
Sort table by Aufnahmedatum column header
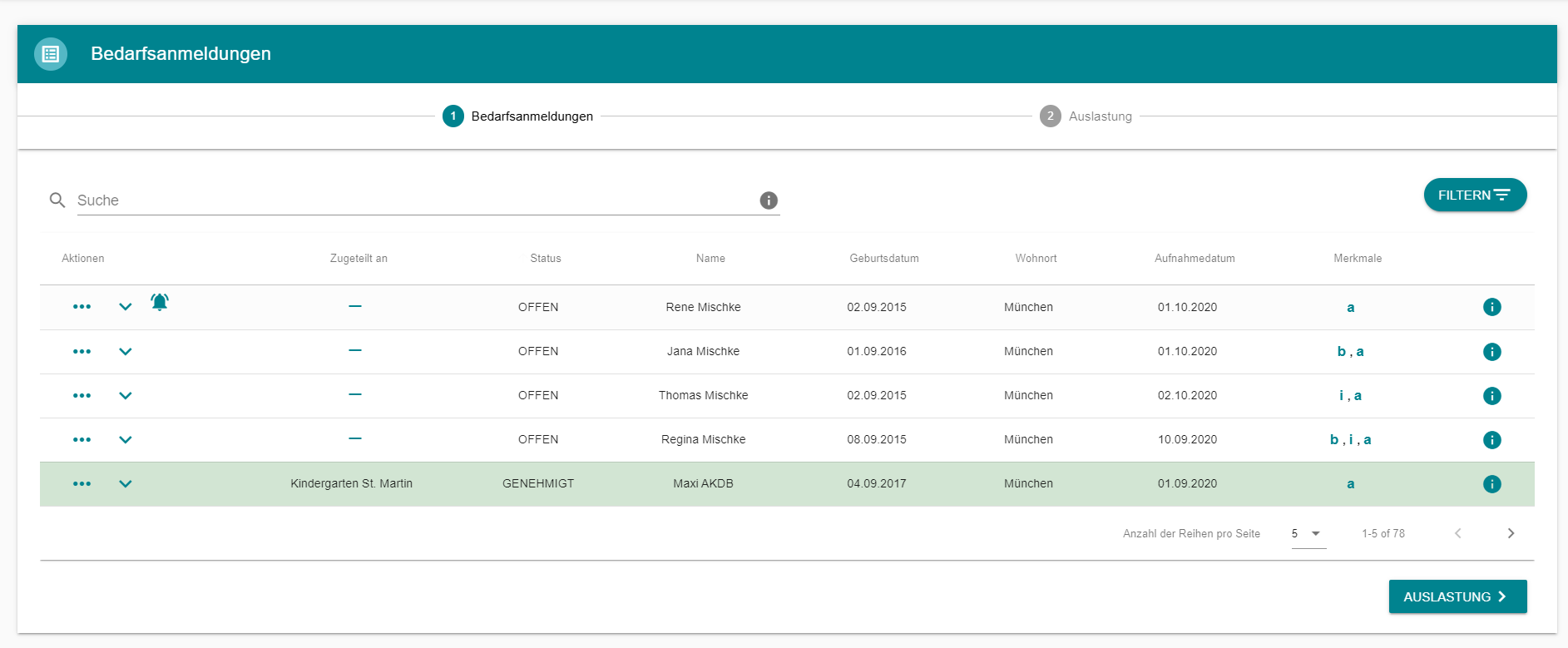pyautogui.click(x=1194, y=259)
